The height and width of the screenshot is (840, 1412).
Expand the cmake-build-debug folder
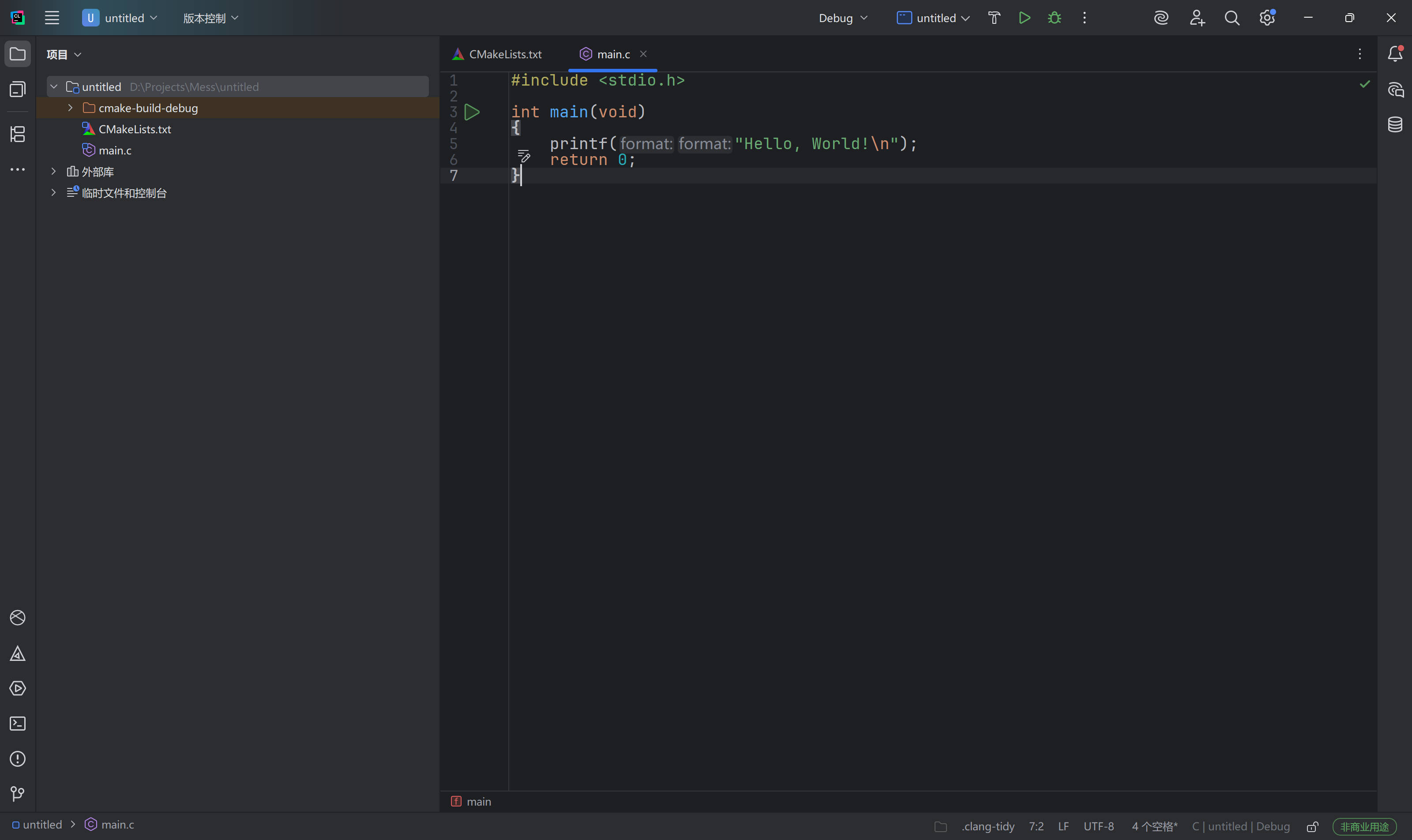[70, 108]
